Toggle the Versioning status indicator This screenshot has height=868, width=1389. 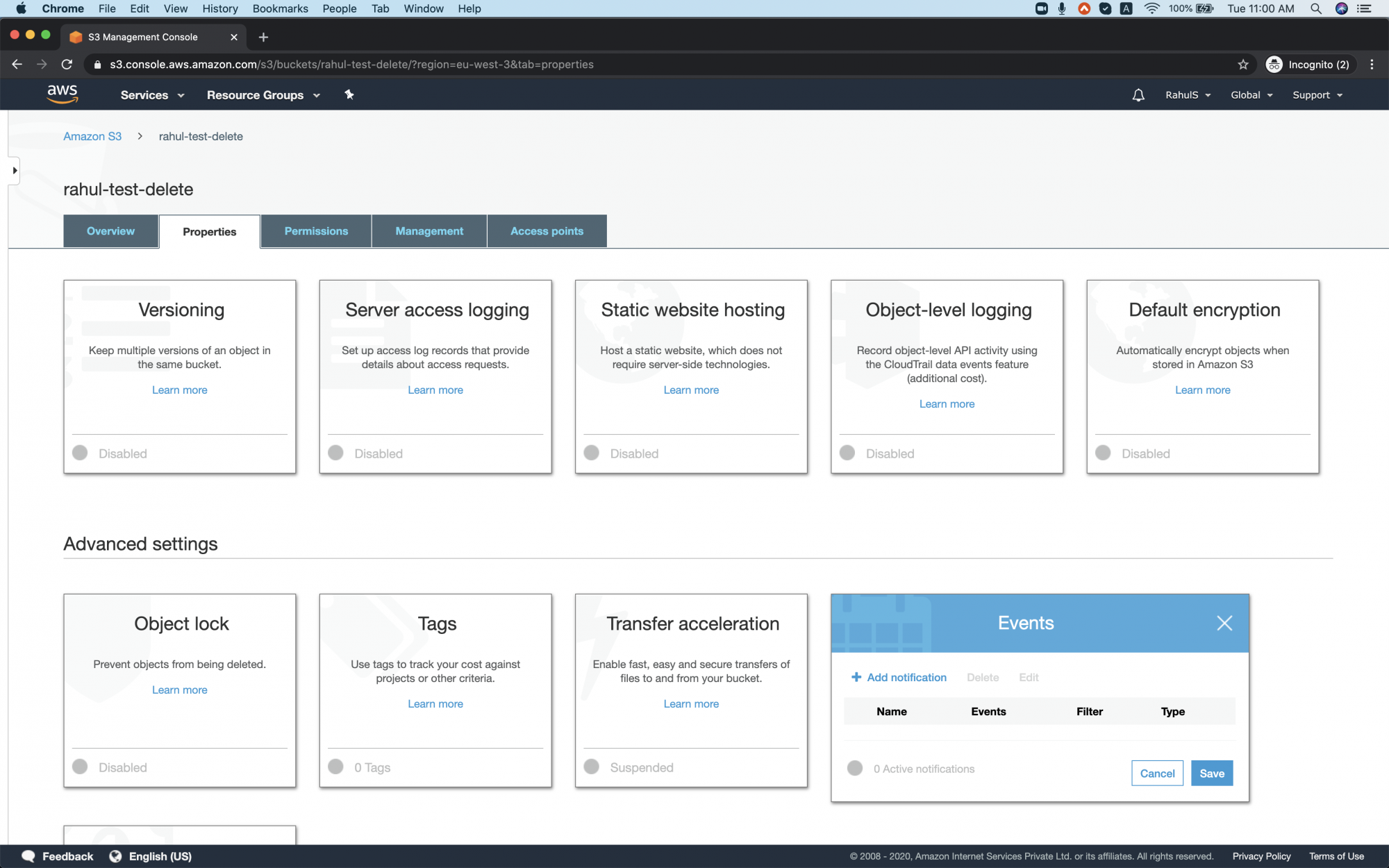coord(80,453)
